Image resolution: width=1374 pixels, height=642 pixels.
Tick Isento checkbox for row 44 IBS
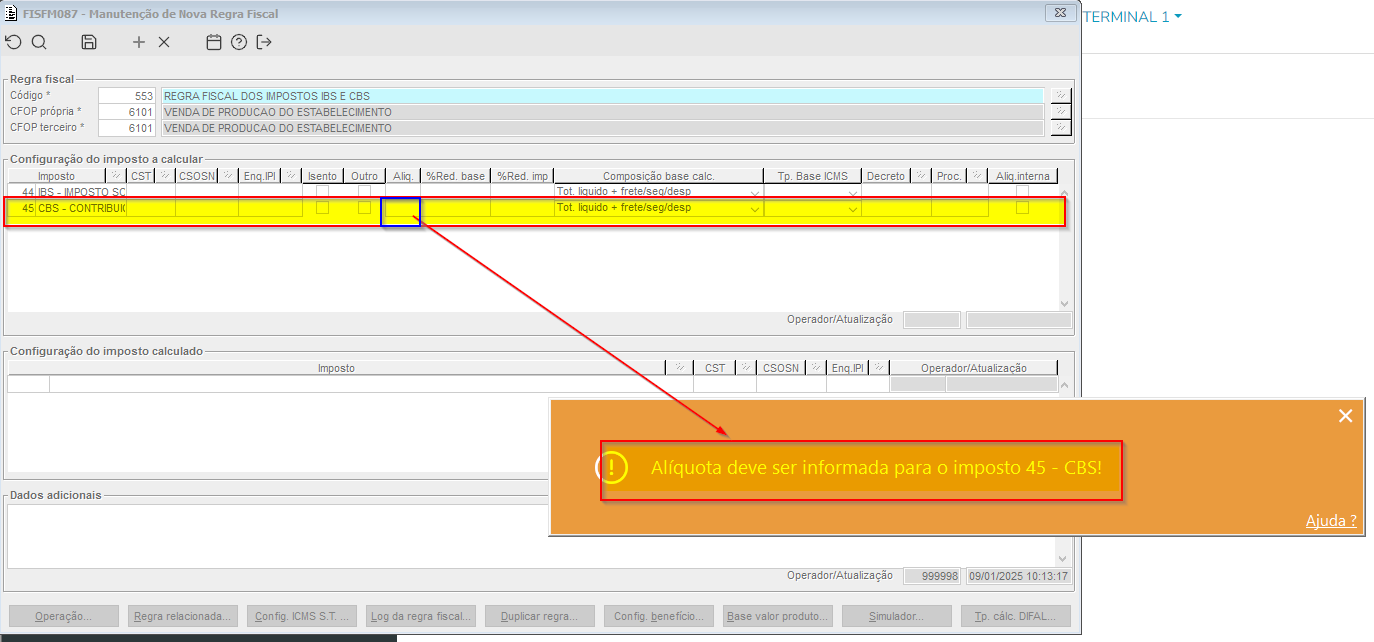tap(322, 191)
